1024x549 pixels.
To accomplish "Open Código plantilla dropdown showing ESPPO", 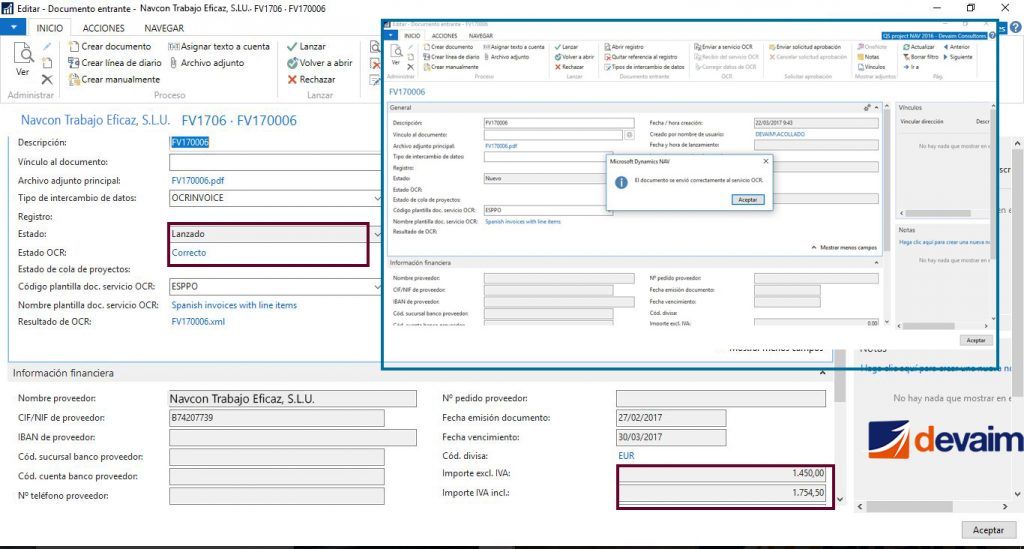I will (x=377, y=287).
